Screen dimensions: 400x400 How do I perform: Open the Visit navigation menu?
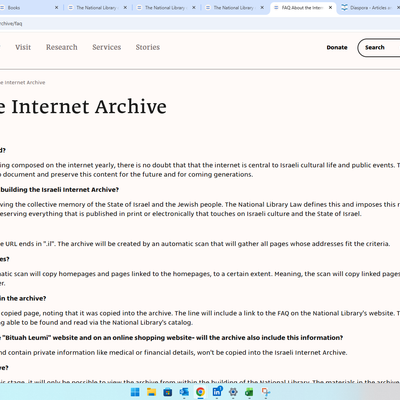[23, 47]
